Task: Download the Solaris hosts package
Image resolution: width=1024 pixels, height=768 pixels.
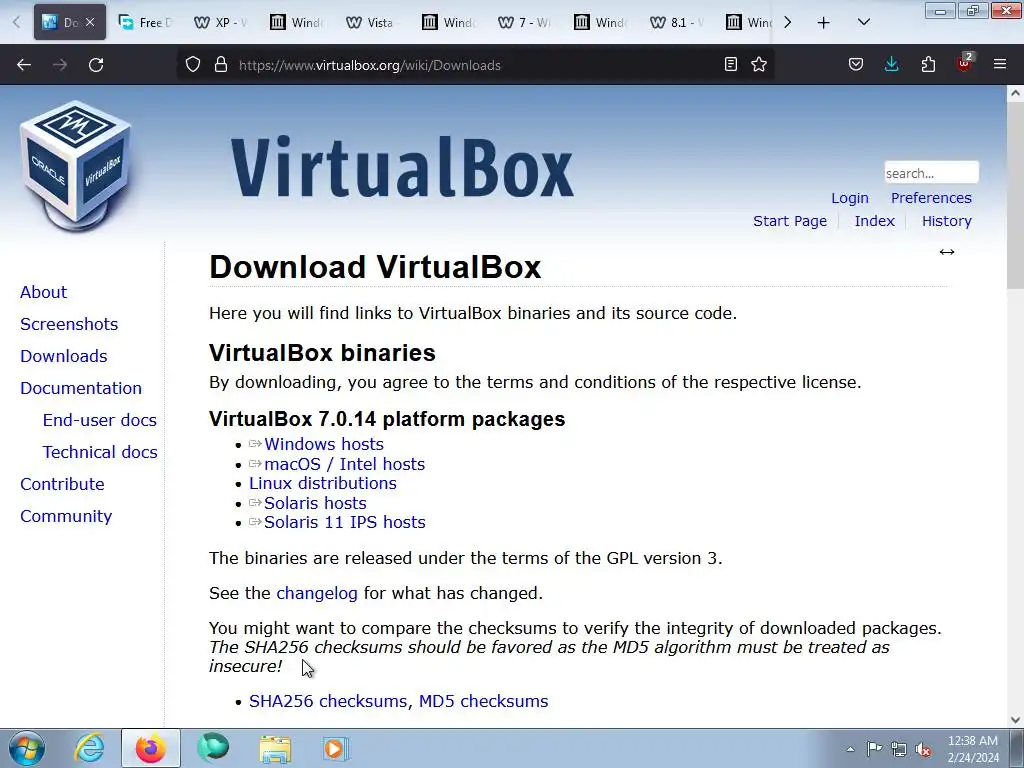Action: pos(315,503)
